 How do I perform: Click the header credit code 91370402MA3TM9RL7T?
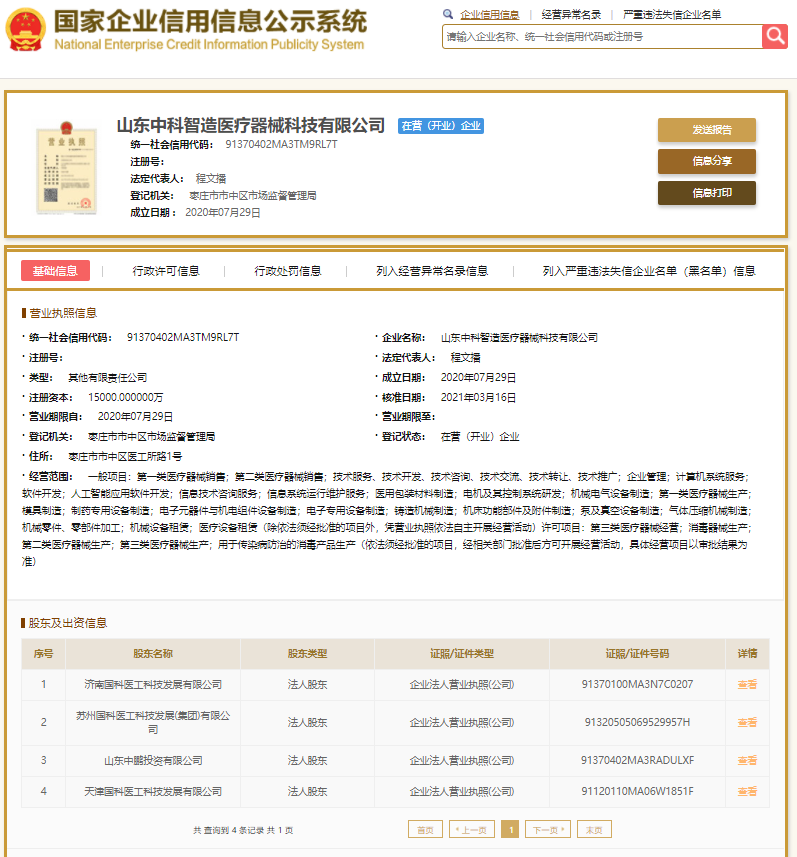pyautogui.click(x=282, y=144)
